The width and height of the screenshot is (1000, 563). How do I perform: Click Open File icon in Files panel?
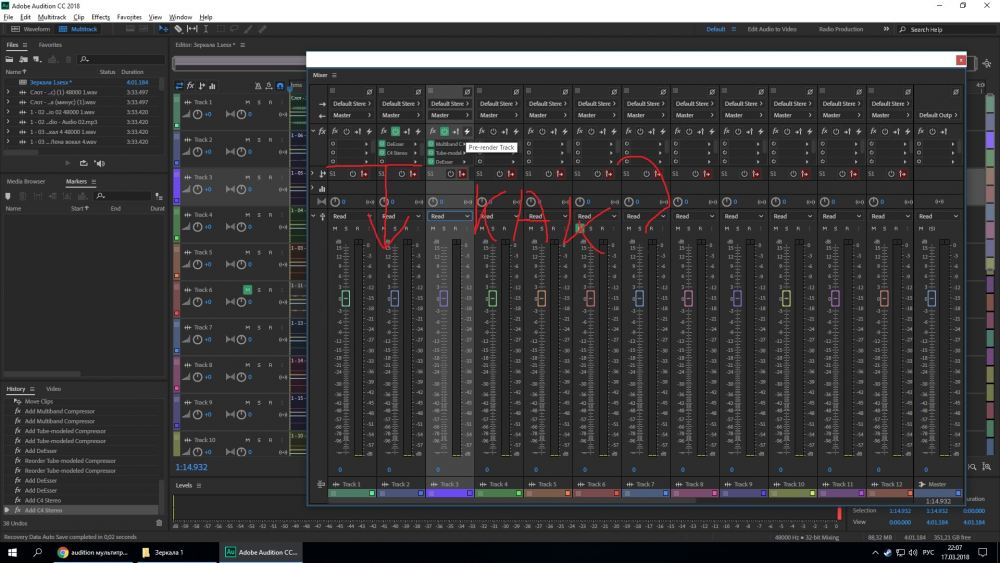(10, 59)
